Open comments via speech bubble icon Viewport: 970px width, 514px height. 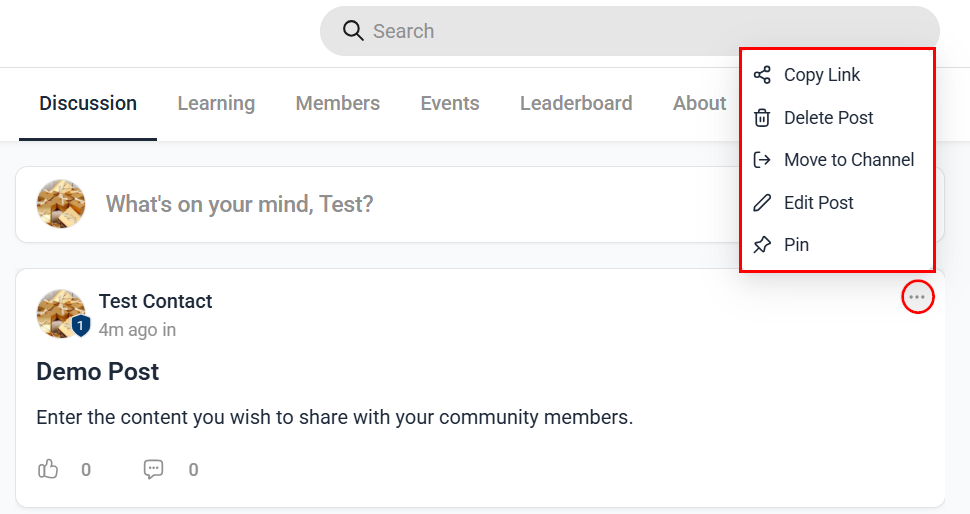point(153,469)
